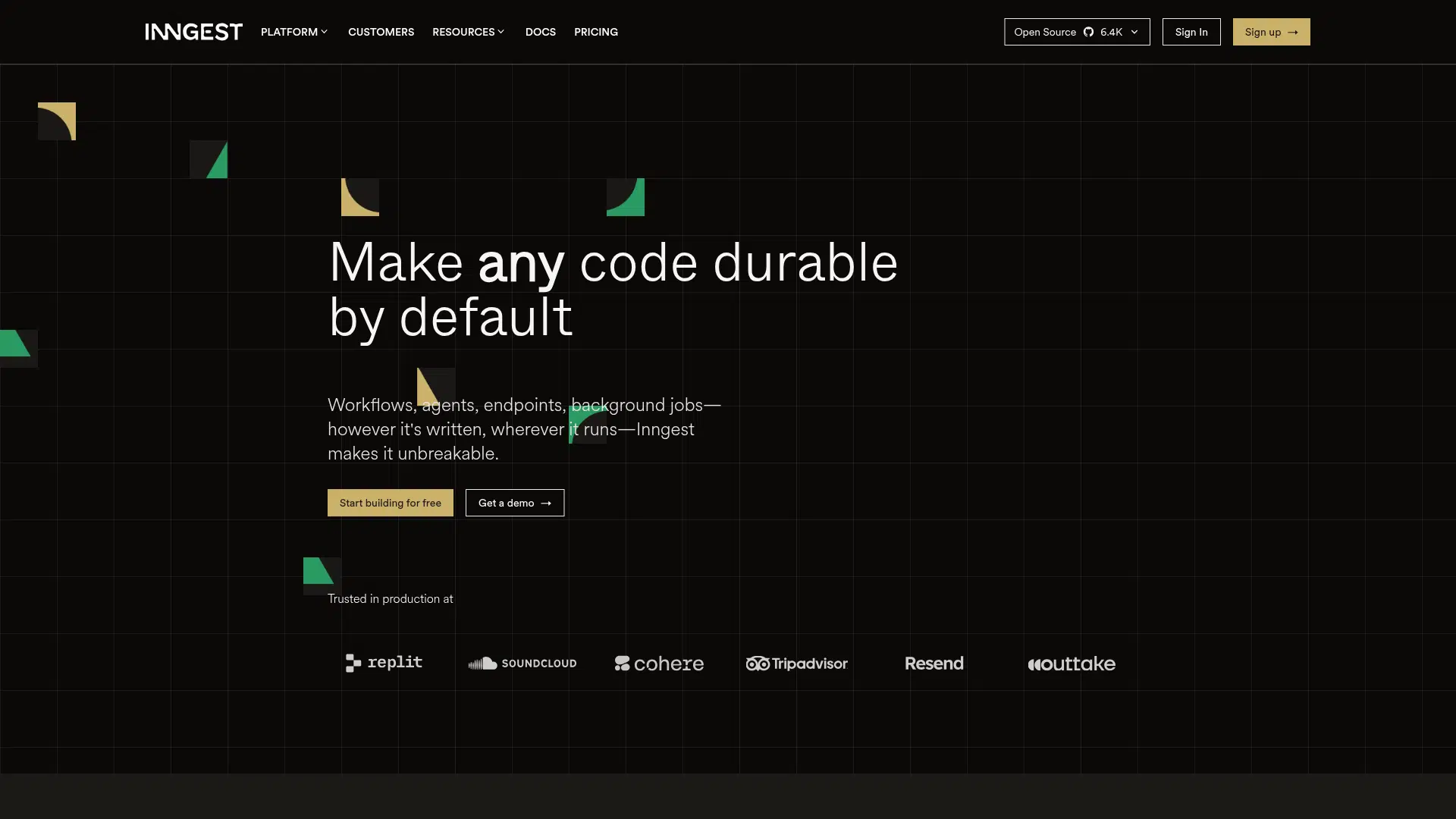
Task: Open the Open Source dropdown chevron
Action: 1134,32
